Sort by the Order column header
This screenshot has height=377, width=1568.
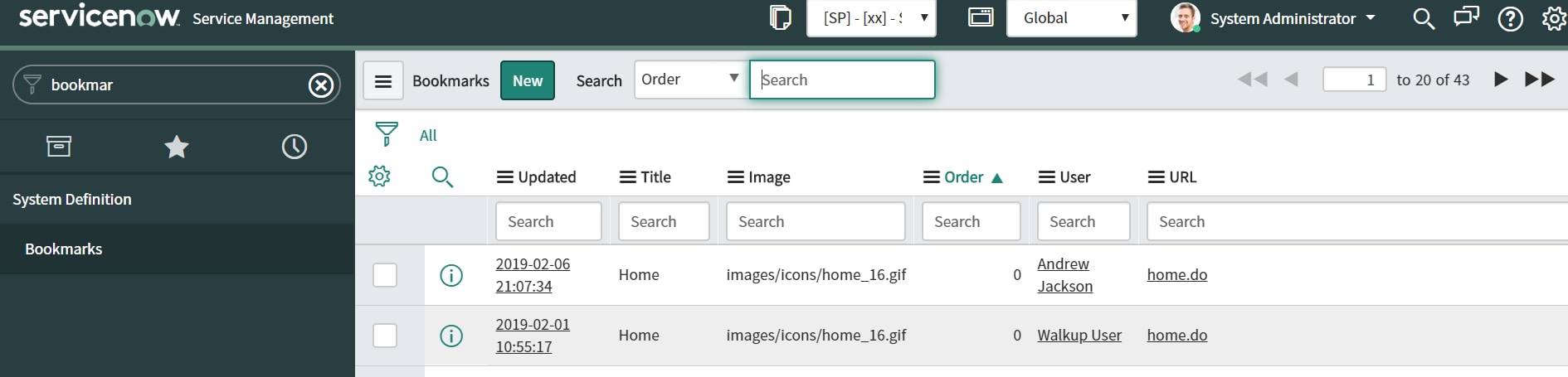pyautogui.click(x=963, y=177)
